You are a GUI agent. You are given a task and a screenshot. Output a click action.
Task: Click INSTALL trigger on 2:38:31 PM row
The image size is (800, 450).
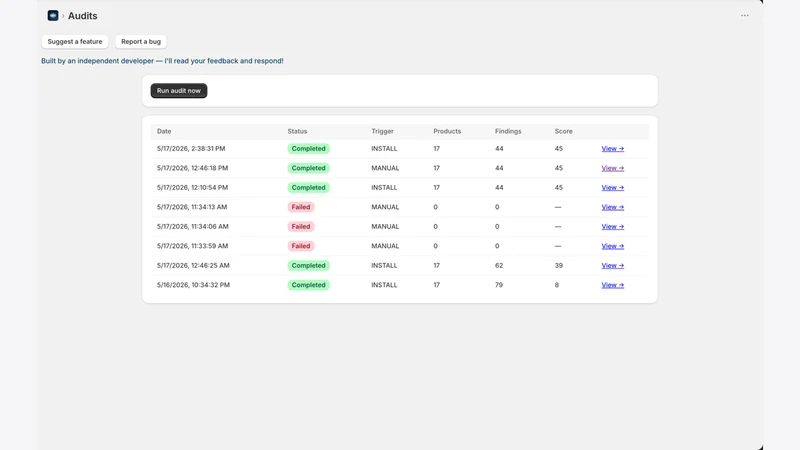click(x=384, y=149)
